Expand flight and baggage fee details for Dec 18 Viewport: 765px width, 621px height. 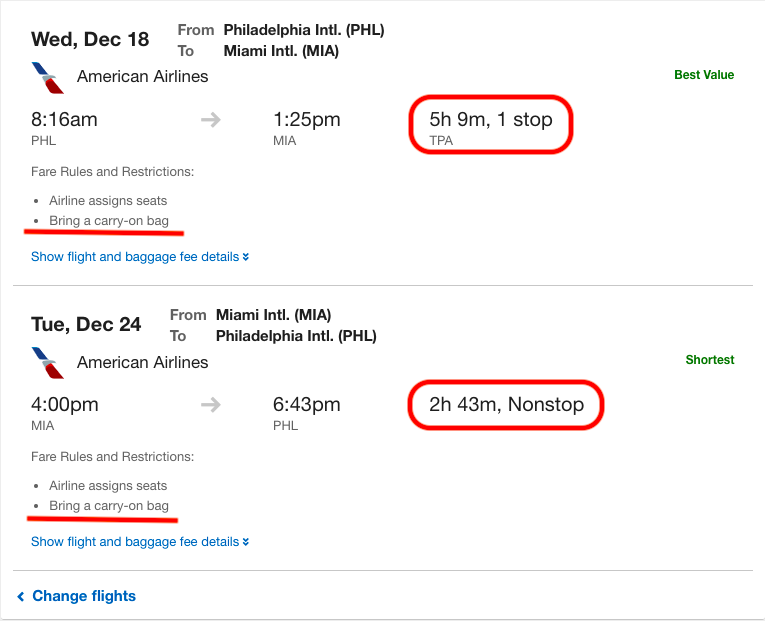(x=140, y=257)
